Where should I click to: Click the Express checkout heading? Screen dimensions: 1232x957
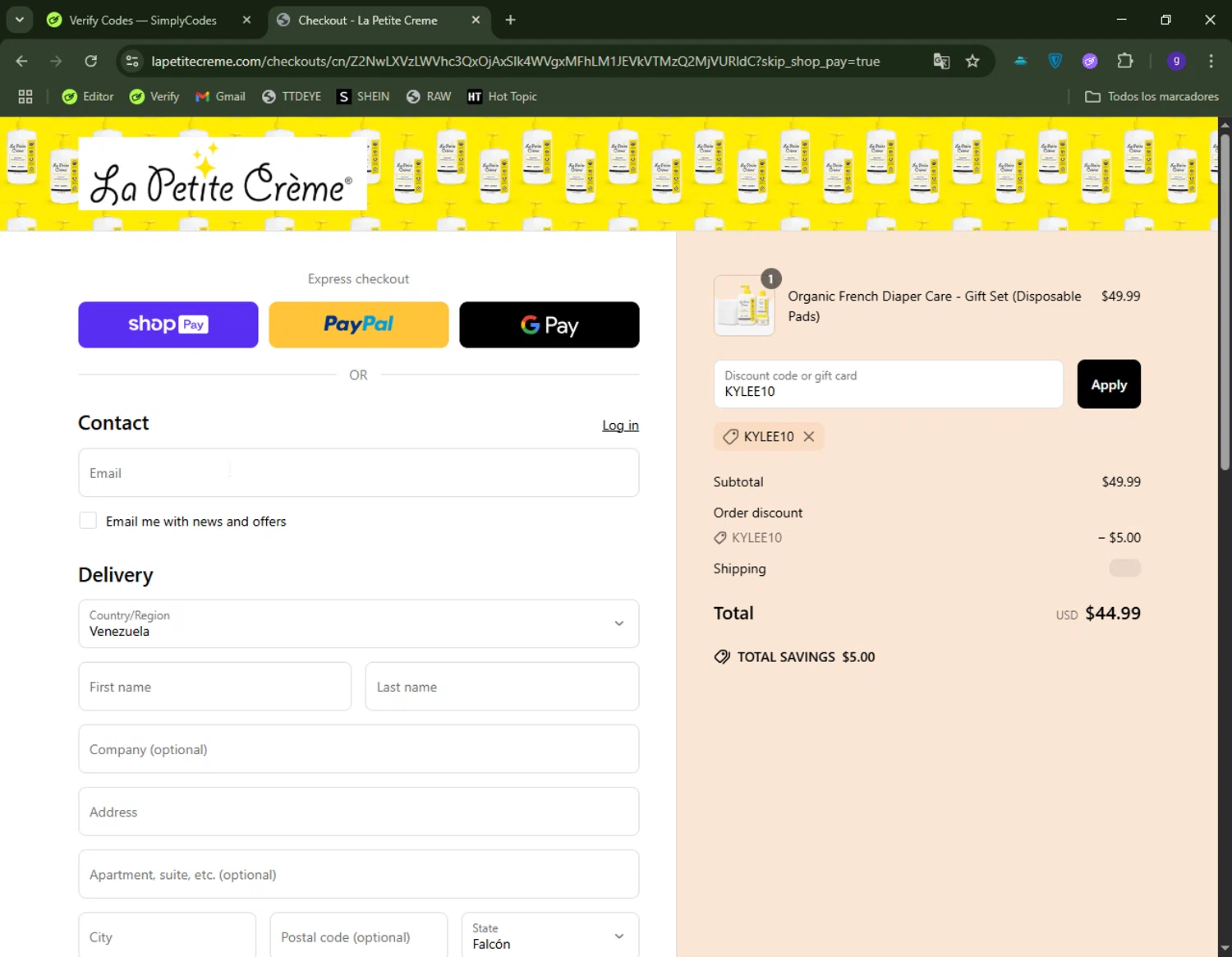coord(359,279)
